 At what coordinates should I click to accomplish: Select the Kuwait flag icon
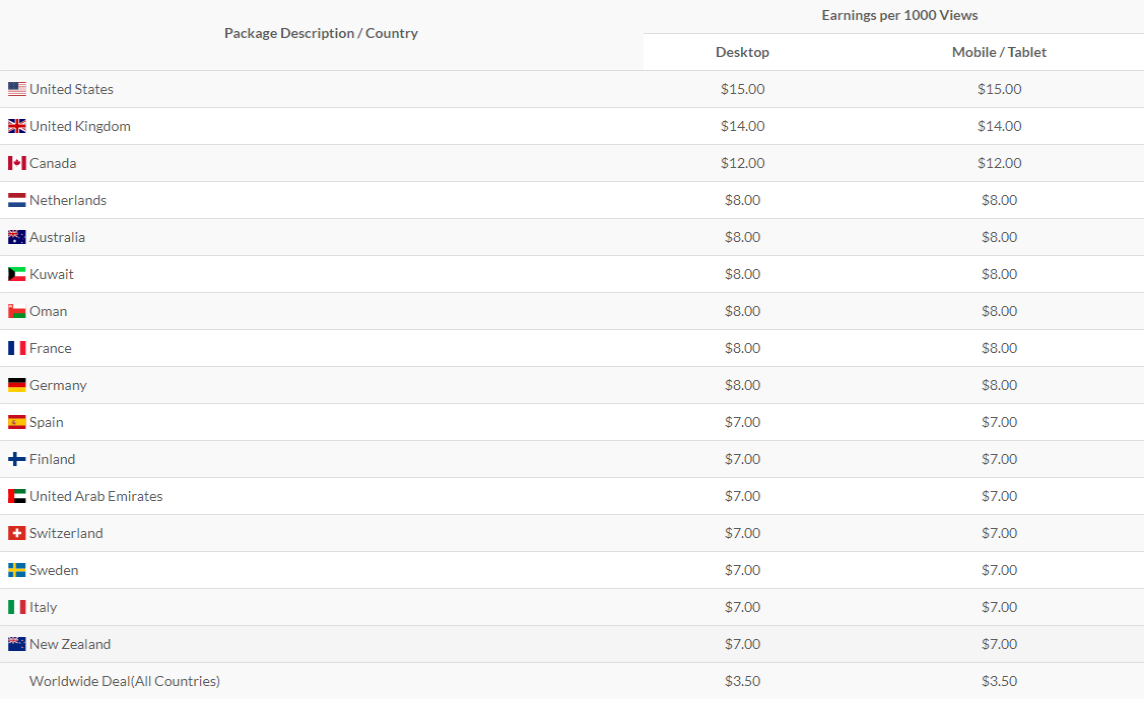[17, 274]
